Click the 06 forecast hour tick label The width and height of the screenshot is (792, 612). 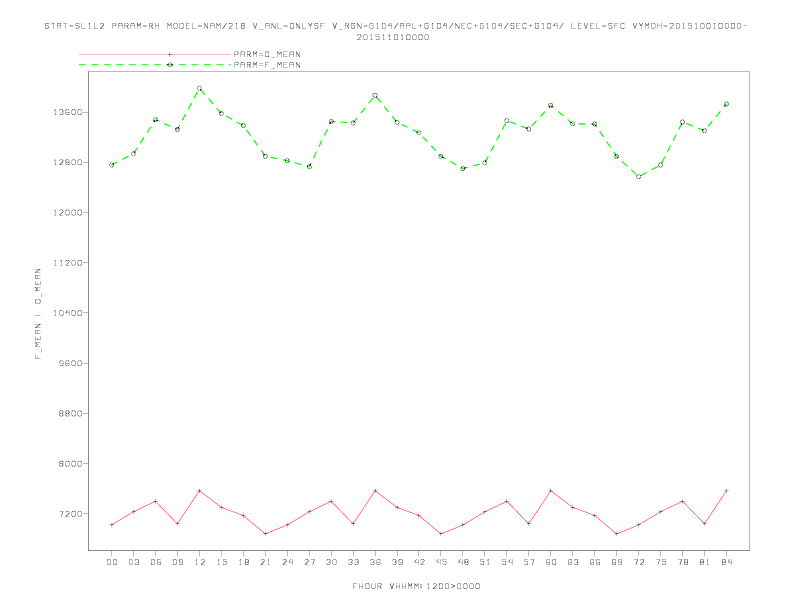coord(156,562)
